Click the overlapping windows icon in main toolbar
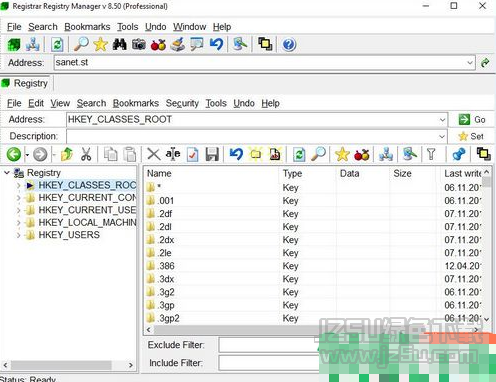 pyautogui.click(x=265, y=44)
